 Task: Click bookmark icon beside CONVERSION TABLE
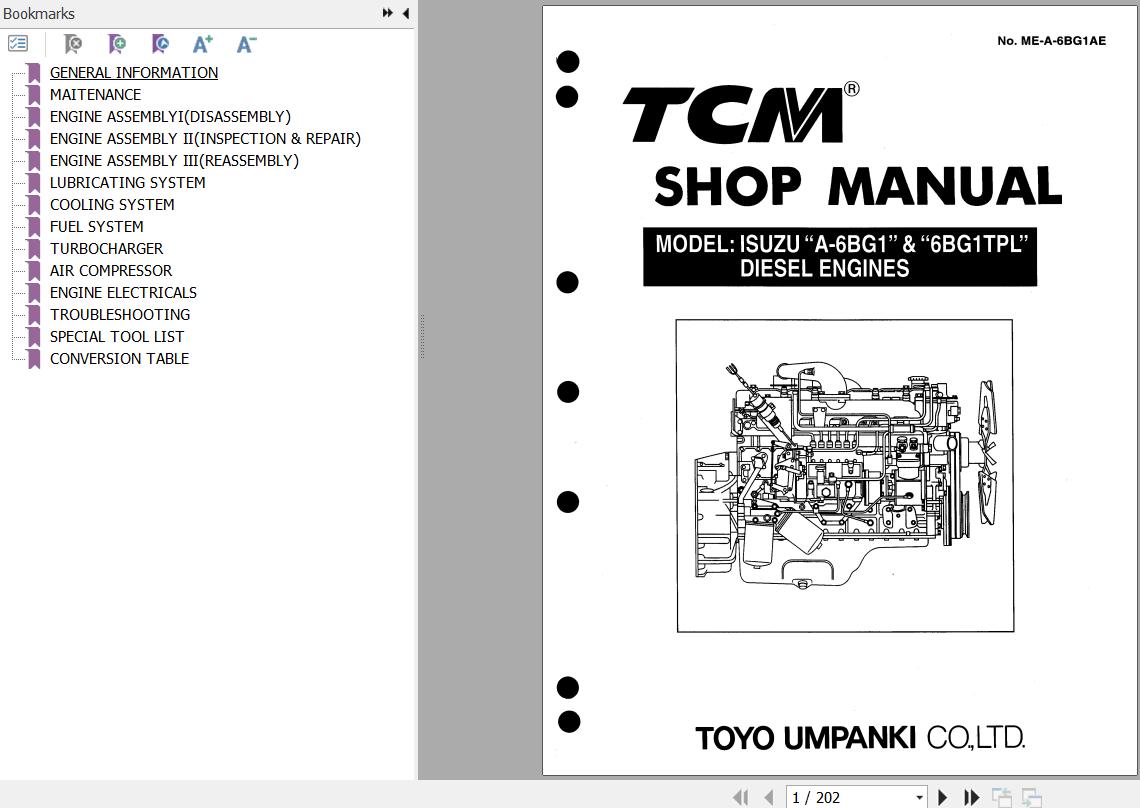(33, 359)
